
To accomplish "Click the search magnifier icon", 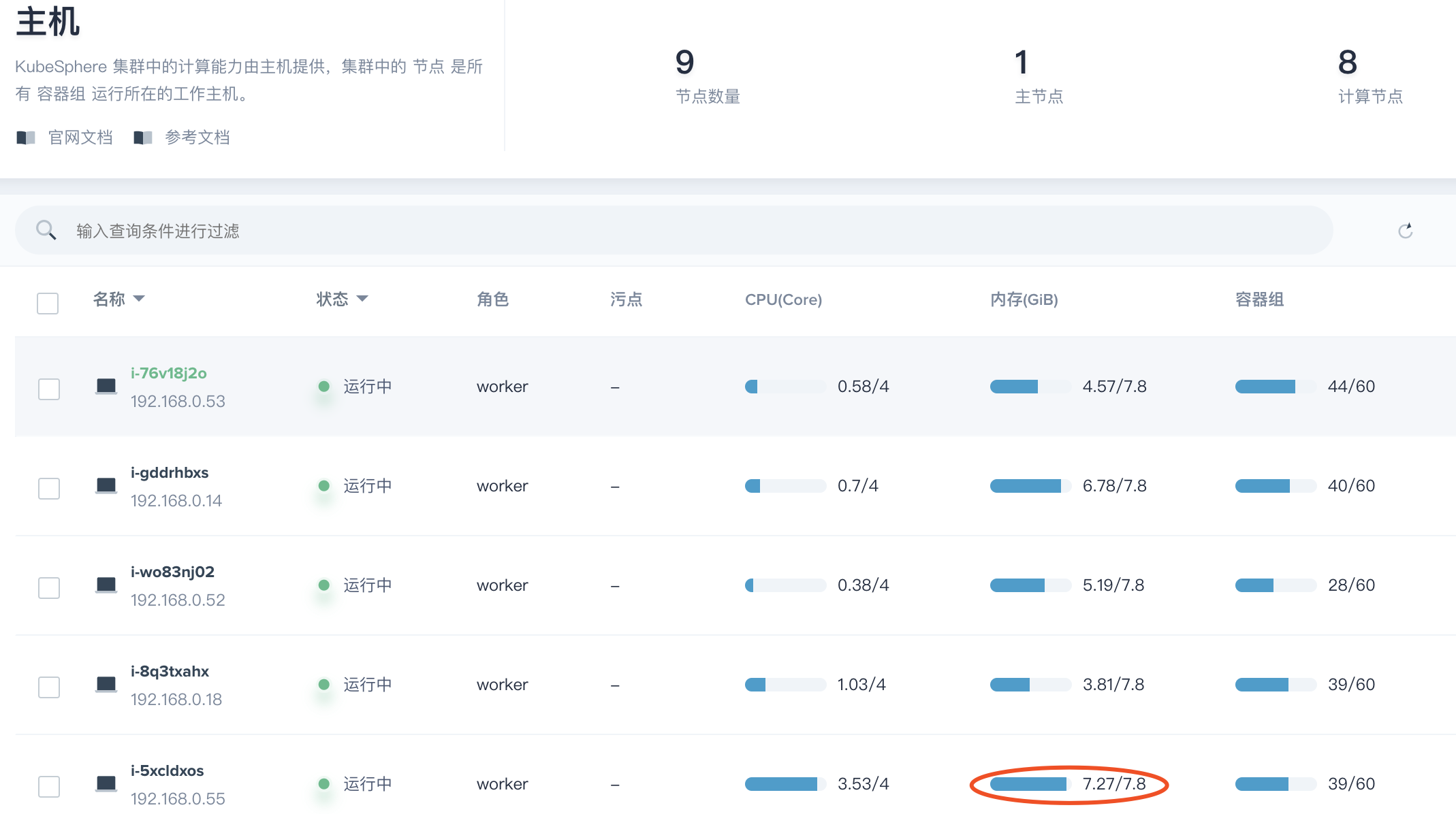I will (46, 230).
